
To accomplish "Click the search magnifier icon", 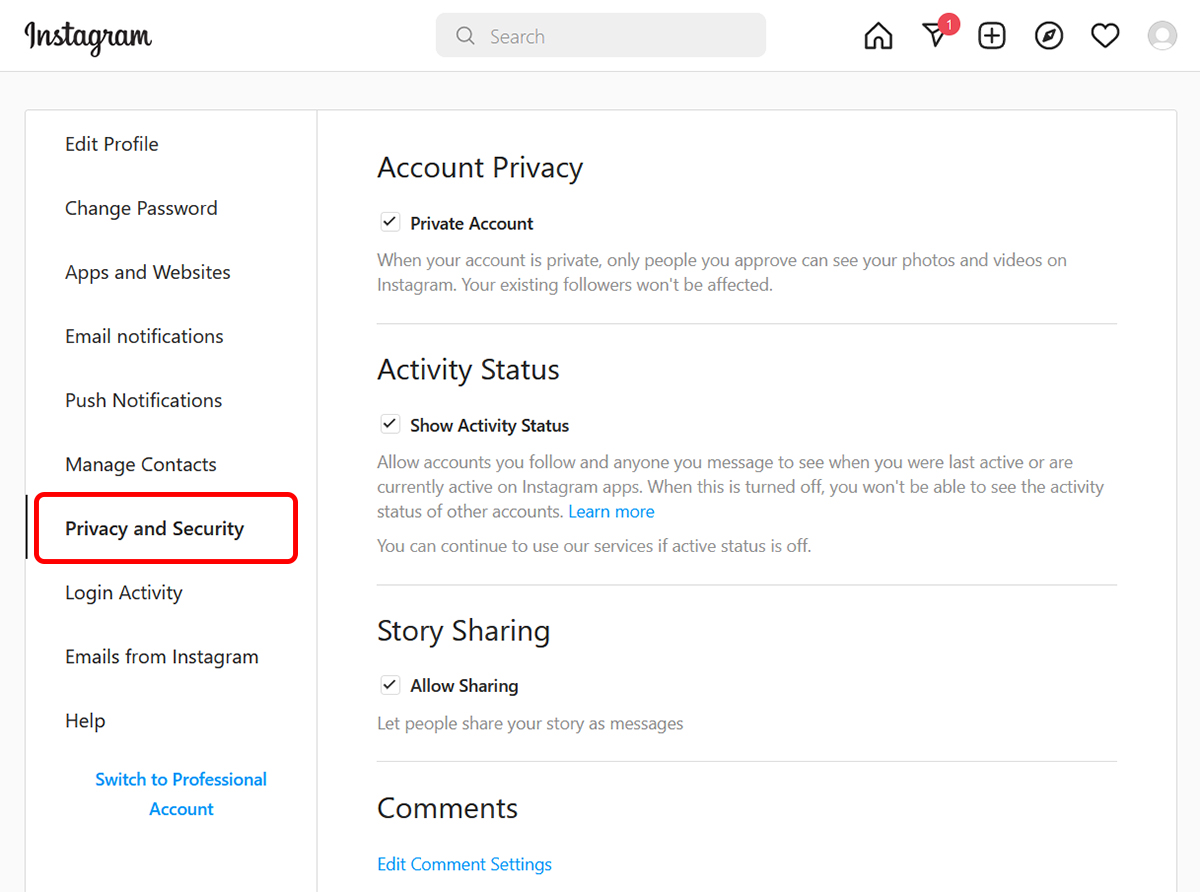I will pos(465,37).
